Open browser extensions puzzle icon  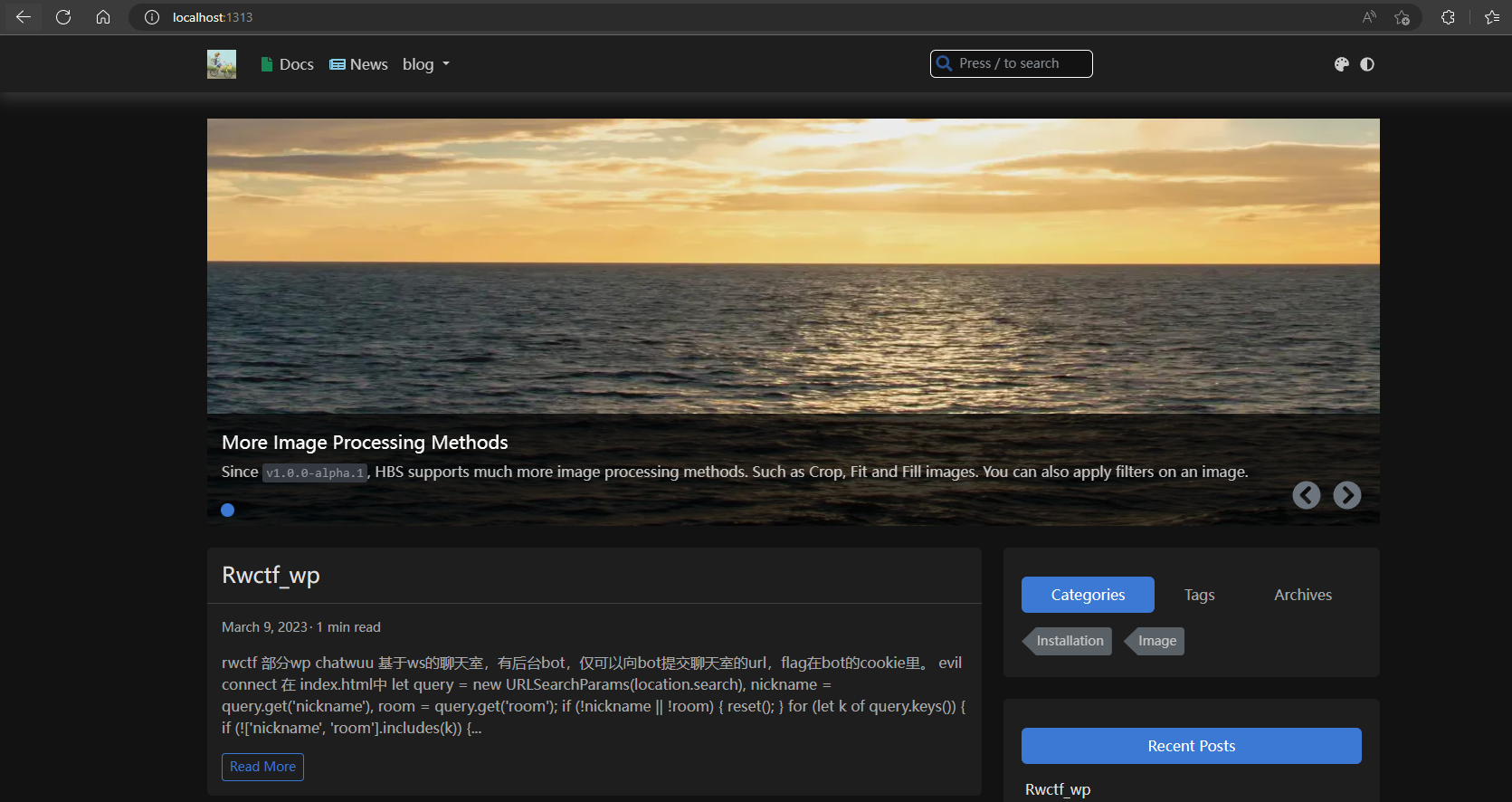pos(1448,17)
